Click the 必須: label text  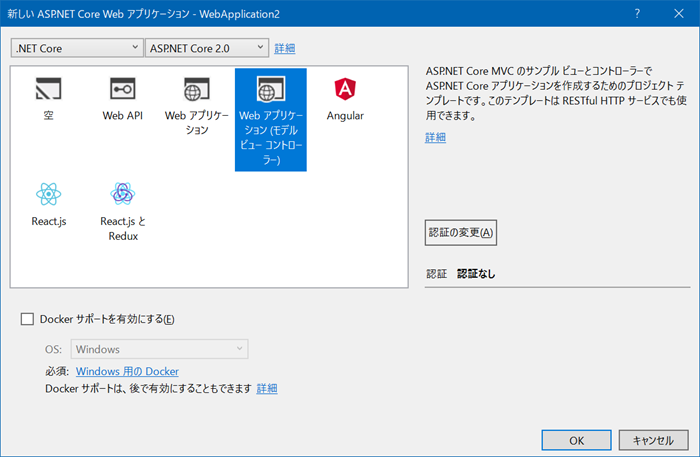pyautogui.click(x=57, y=371)
